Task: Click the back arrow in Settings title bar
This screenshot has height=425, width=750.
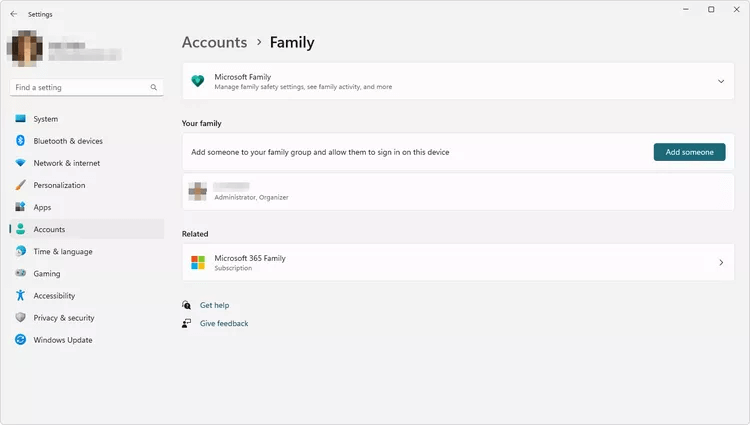Action: tap(13, 14)
